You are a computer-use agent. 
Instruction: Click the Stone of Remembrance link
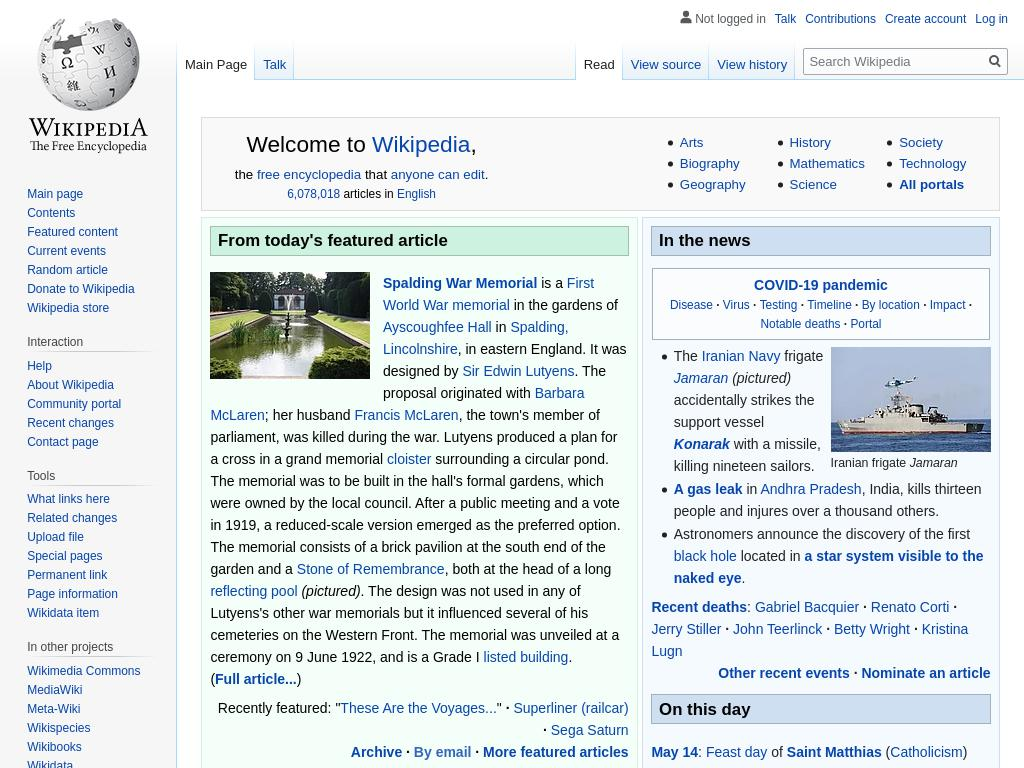[370, 569]
